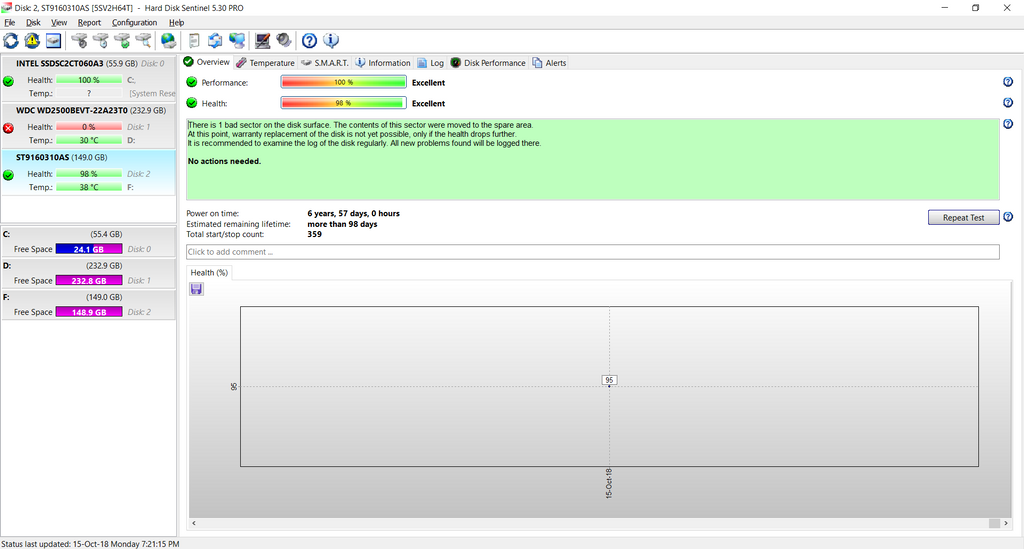The image size is (1024, 549).
Task: Click the C: drive 24.1 GB free space bar
Action: [x=89, y=249]
